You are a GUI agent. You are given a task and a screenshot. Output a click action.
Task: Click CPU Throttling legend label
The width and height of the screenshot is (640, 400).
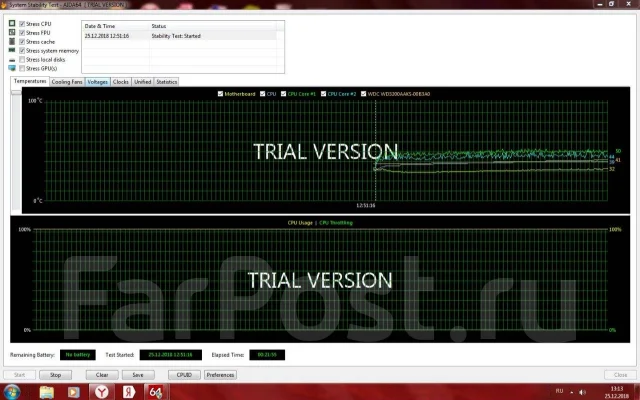[x=336, y=223]
